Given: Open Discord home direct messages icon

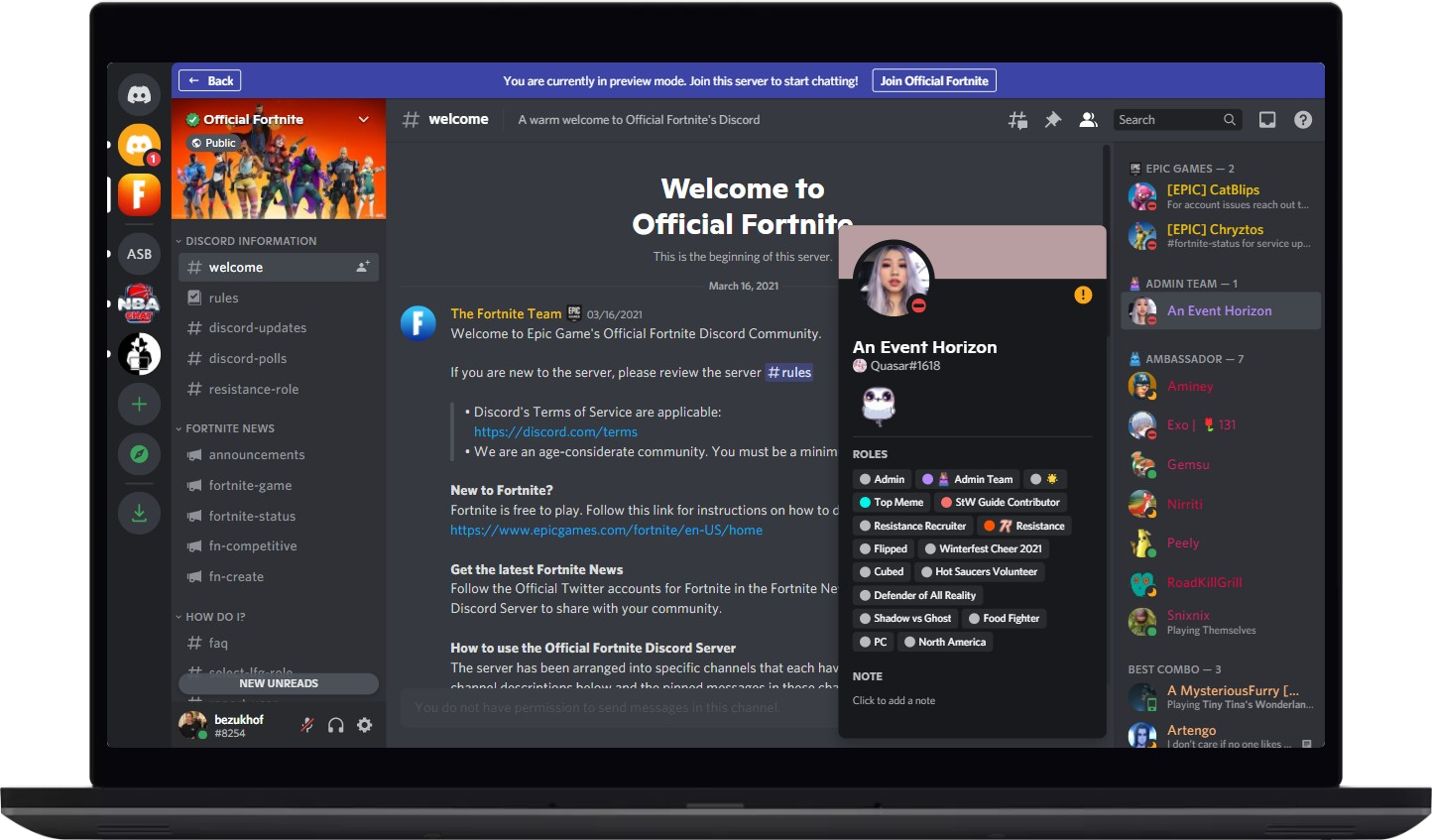Looking at the screenshot, I should point(139,95).
